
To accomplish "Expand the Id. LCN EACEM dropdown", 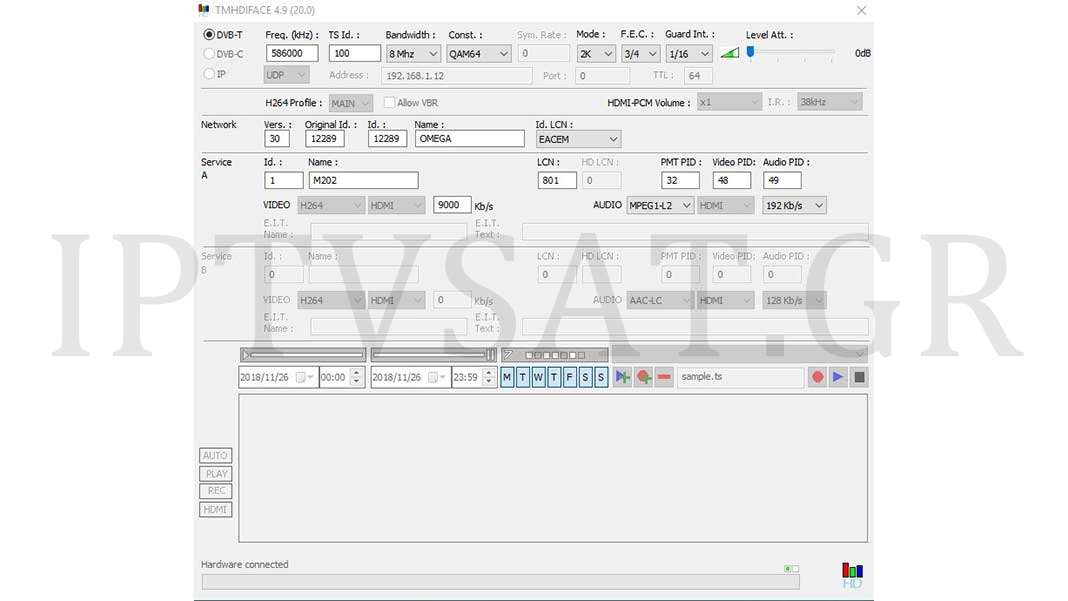I will click(578, 139).
